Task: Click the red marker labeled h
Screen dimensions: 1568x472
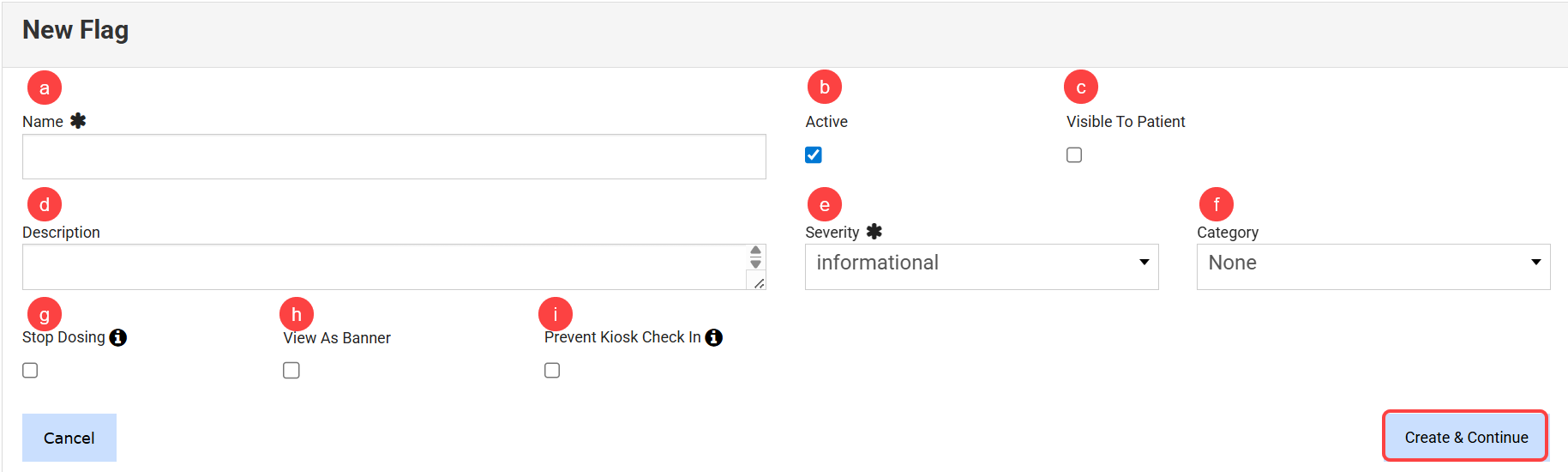Action: 297,314
